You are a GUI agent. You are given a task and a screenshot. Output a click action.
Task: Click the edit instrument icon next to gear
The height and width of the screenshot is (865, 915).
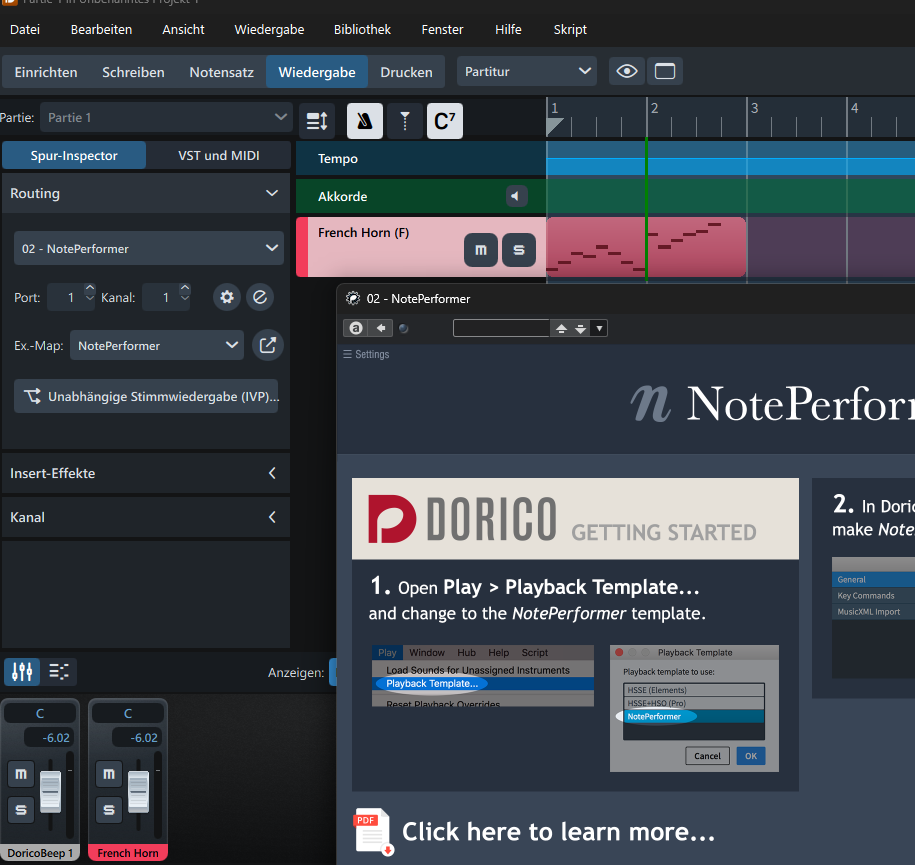click(260, 298)
